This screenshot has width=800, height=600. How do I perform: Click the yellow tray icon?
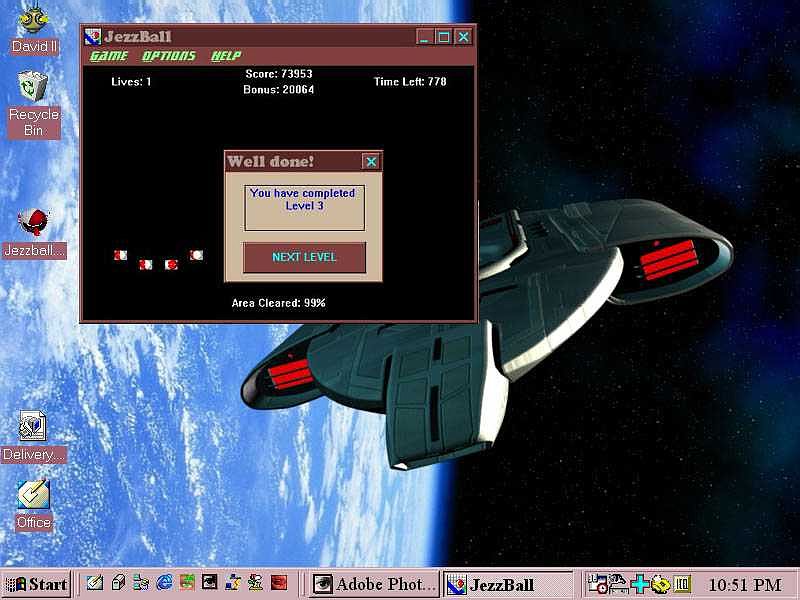[x=661, y=584]
